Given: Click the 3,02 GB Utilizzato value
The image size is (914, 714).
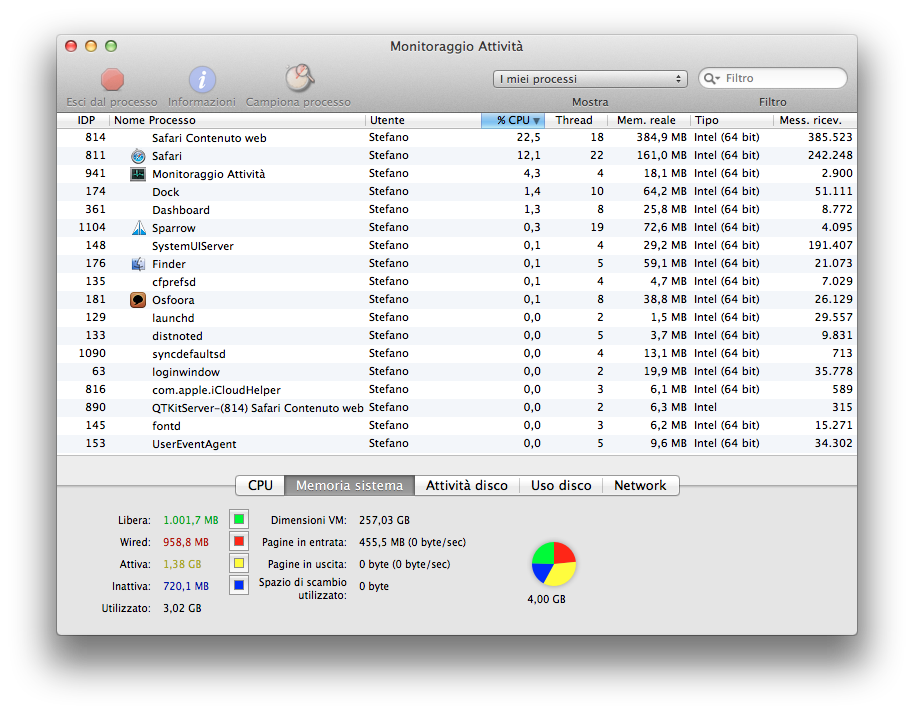Looking at the screenshot, I should click(x=182, y=609).
